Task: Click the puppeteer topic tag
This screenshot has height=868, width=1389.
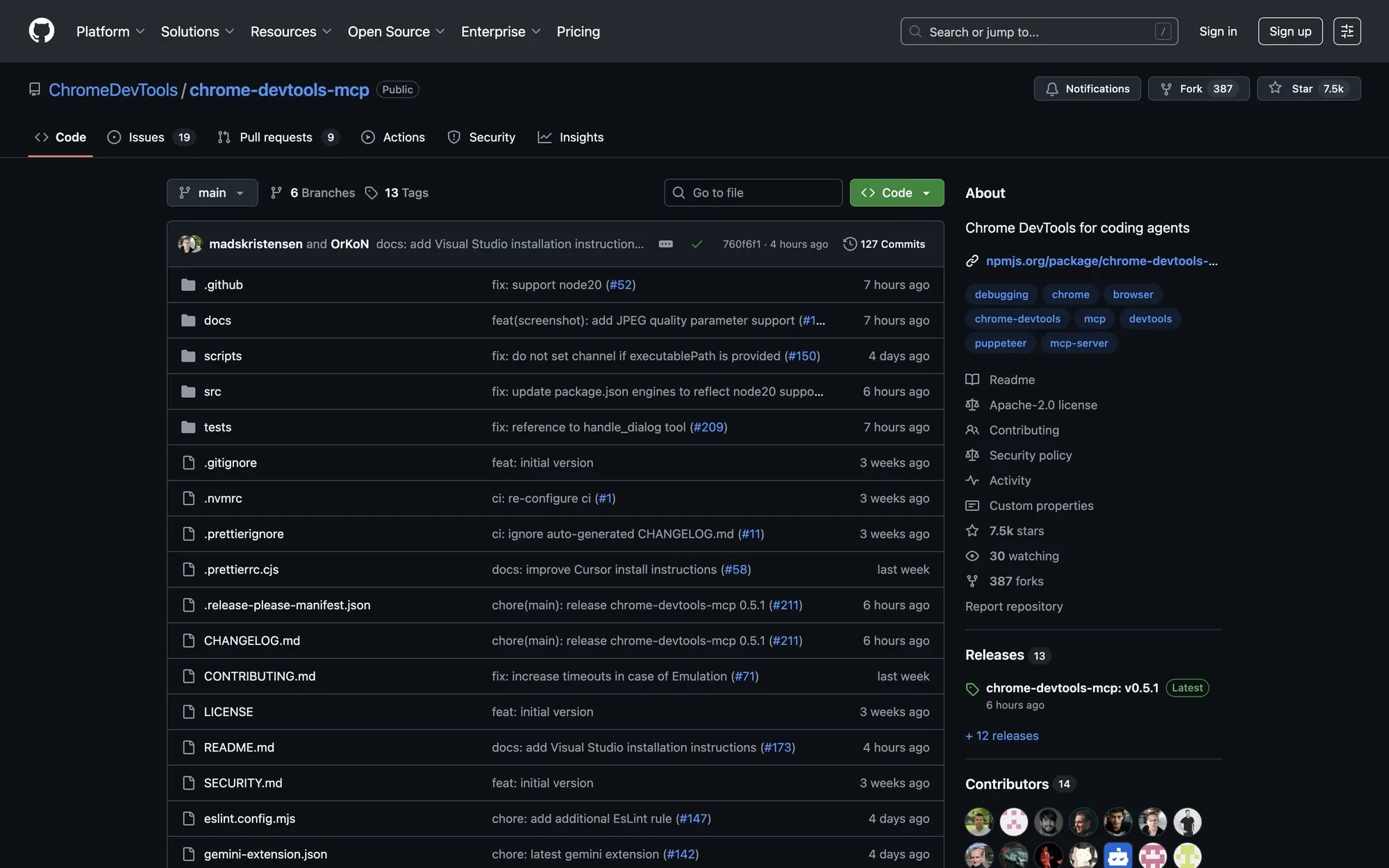Action: tap(1000, 343)
